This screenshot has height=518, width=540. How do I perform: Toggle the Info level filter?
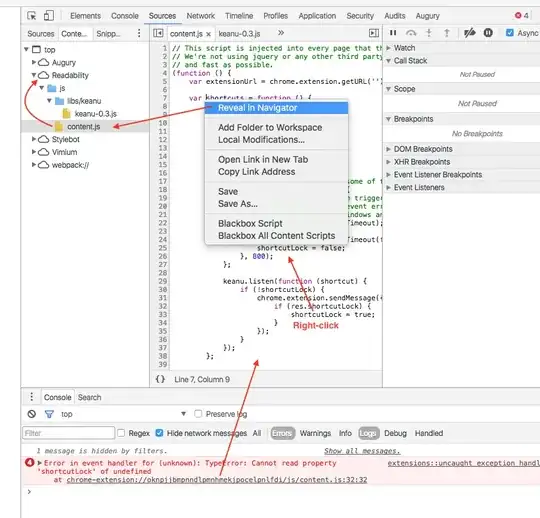click(x=345, y=433)
